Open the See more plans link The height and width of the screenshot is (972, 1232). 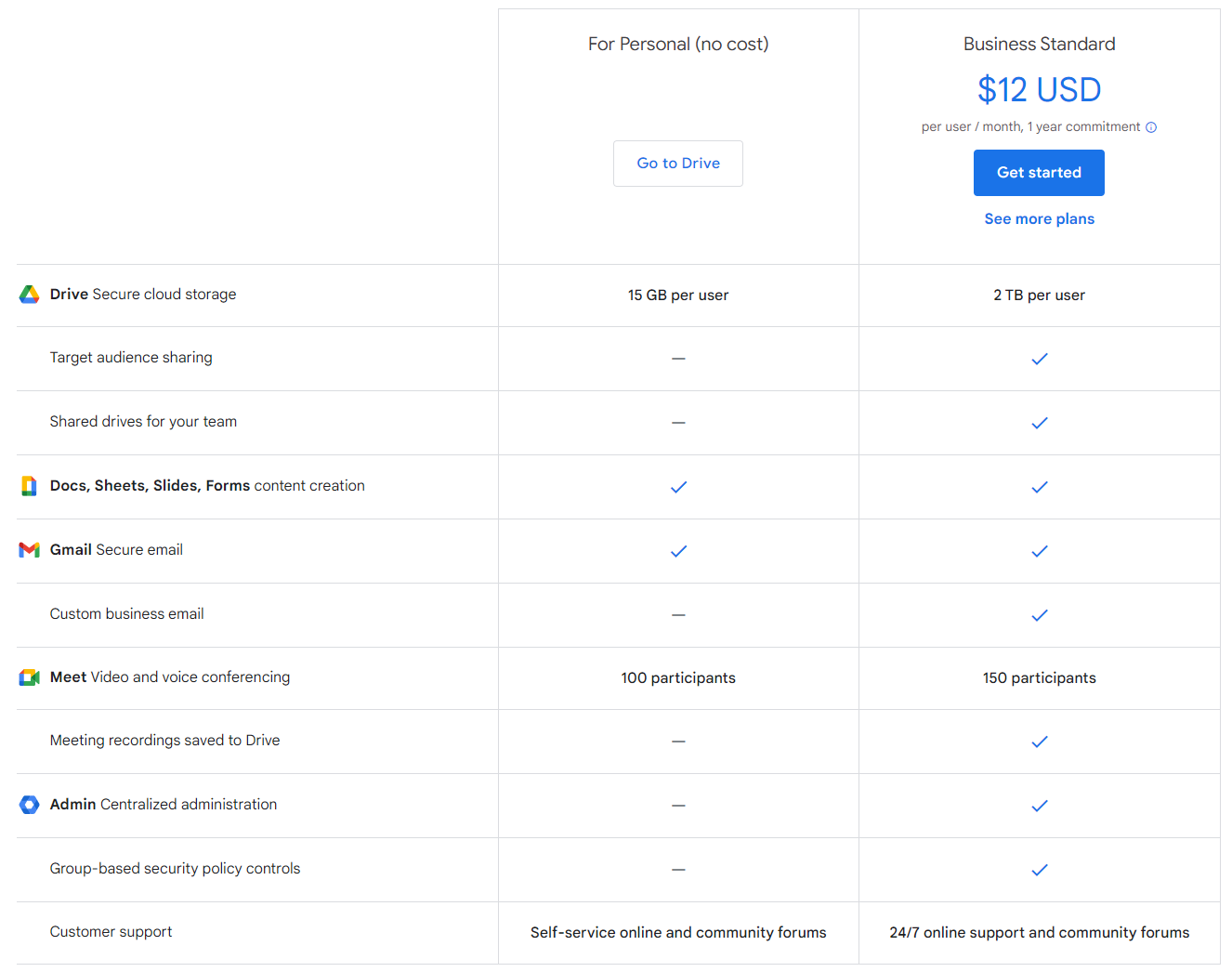click(1039, 218)
